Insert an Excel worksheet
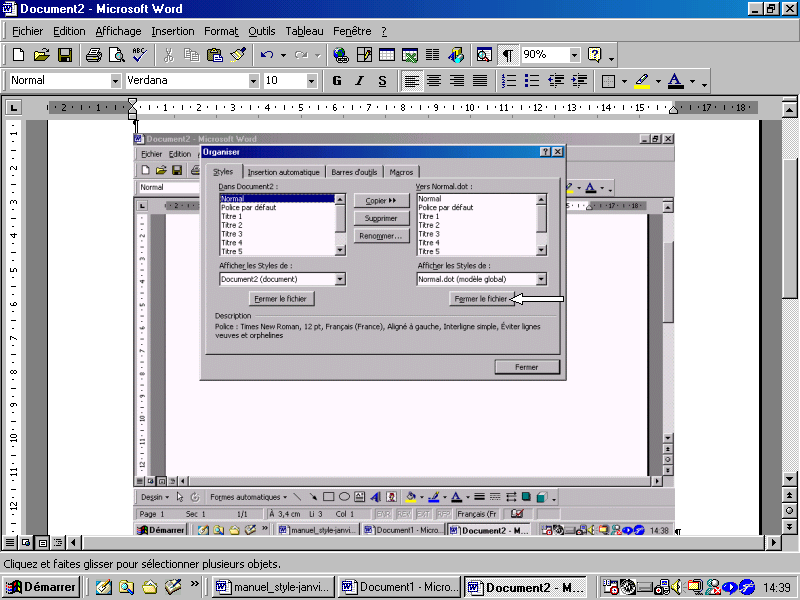Image resolution: width=800 pixels, height=600 pixels. (410, 55)
